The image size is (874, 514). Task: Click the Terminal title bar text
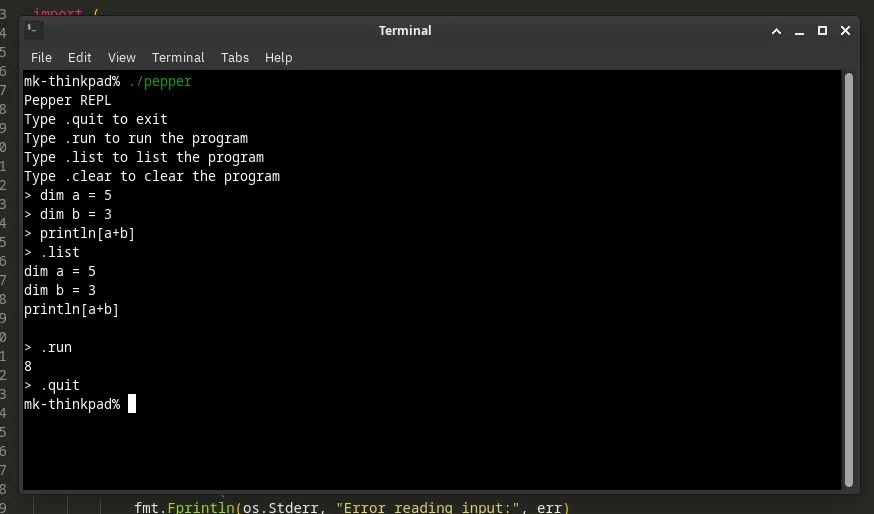[405, 31]
